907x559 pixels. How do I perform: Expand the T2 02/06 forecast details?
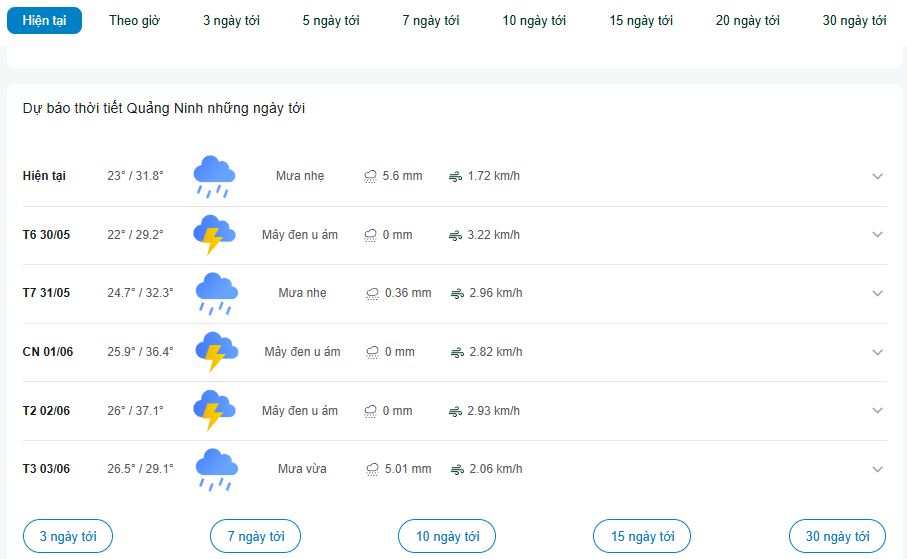coord(877,410)
